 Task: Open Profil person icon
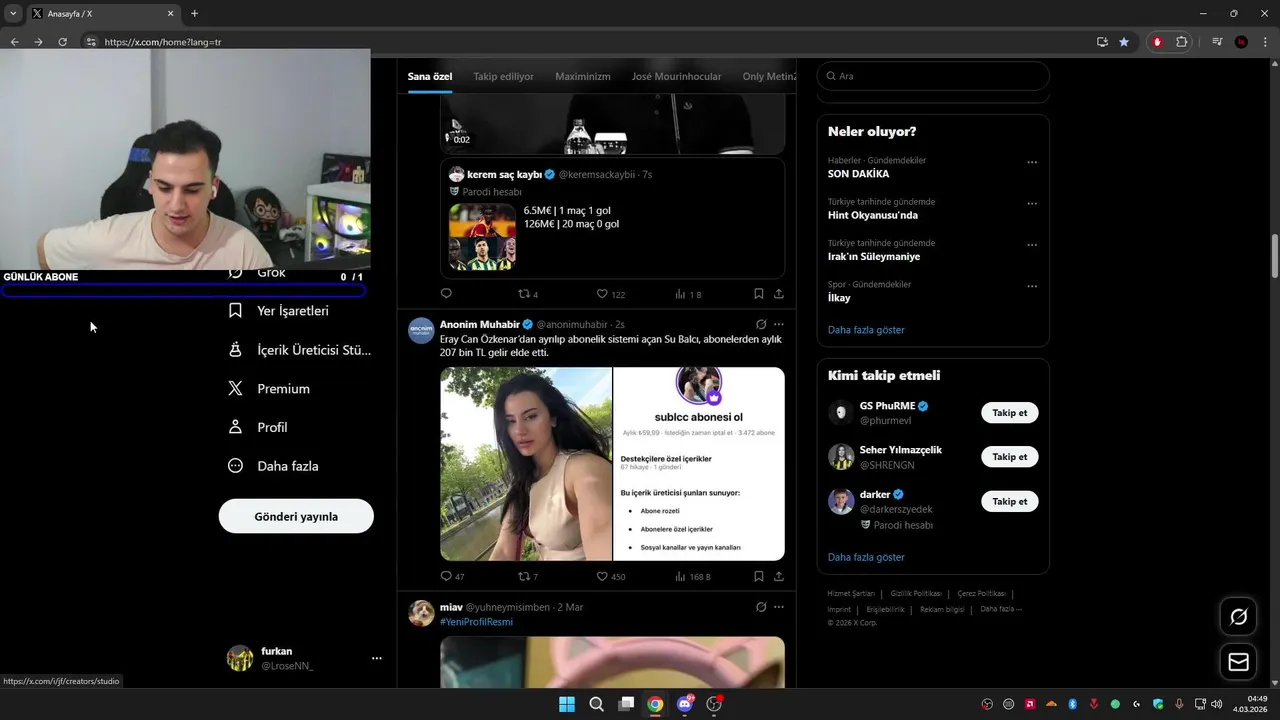[x=235, y=427]
